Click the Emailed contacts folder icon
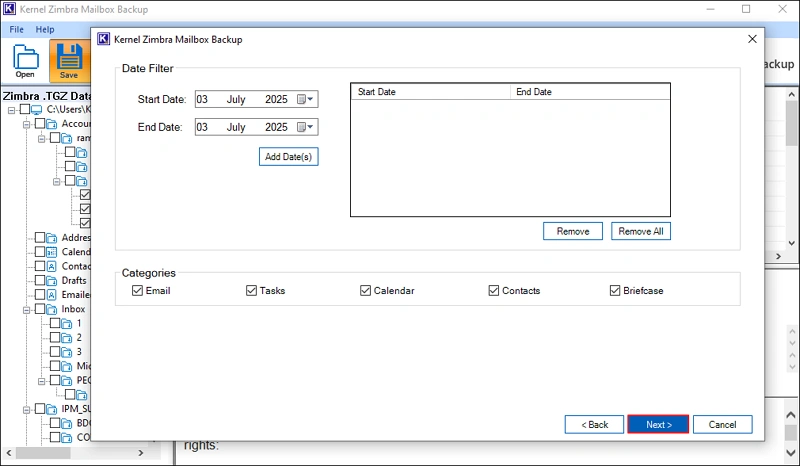Viewport: 800px width, 466px height. 52,295
